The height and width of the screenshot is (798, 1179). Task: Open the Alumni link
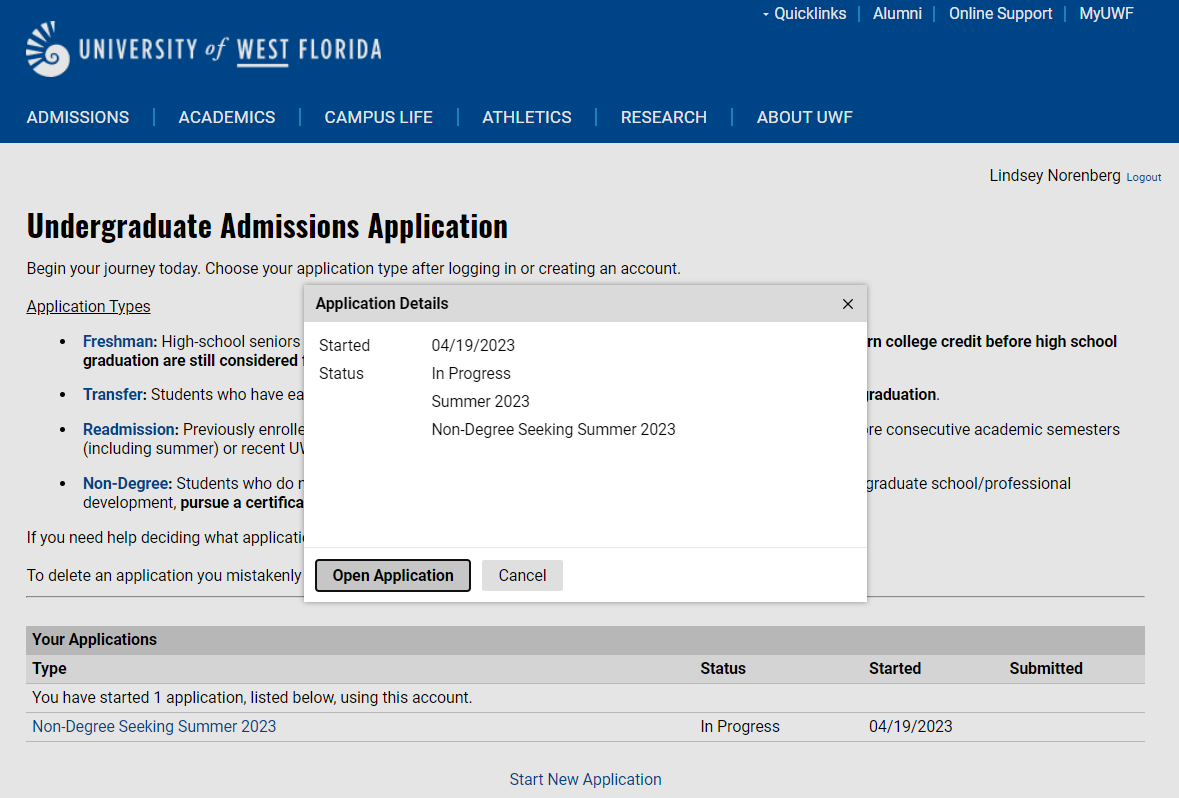coord(897,14)
